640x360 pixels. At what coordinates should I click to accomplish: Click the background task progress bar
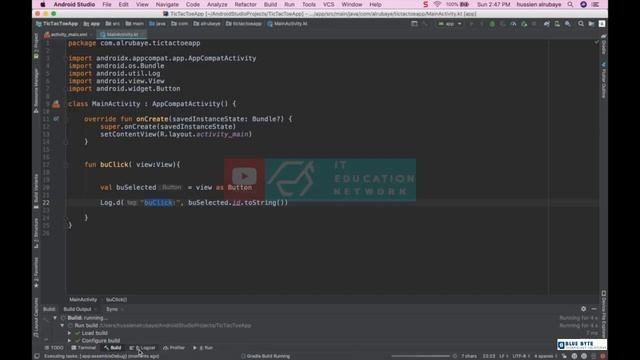tap(420, 356)
